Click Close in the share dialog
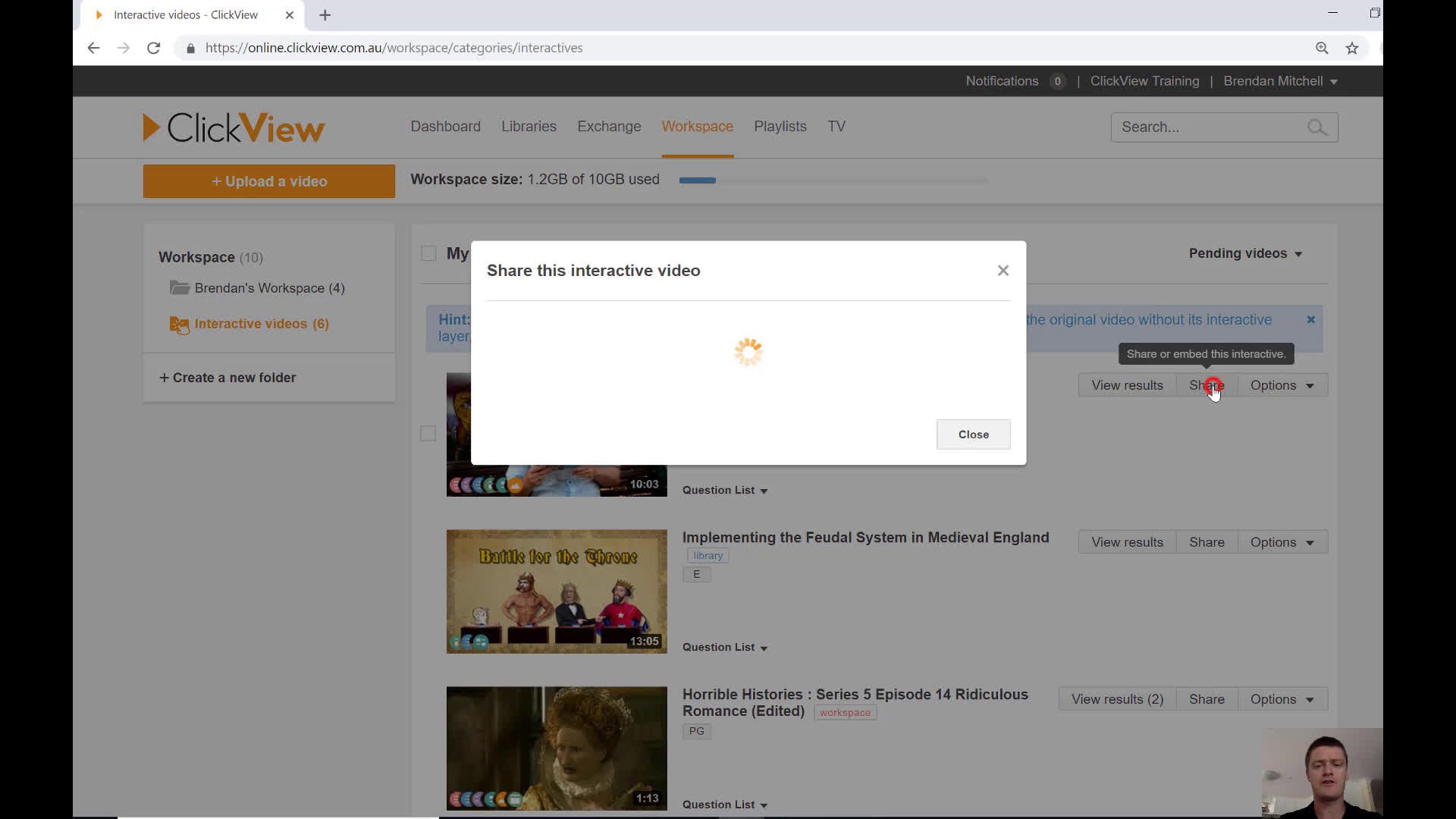This screenshot has width=1456, height=819. (x=973, y=435)
